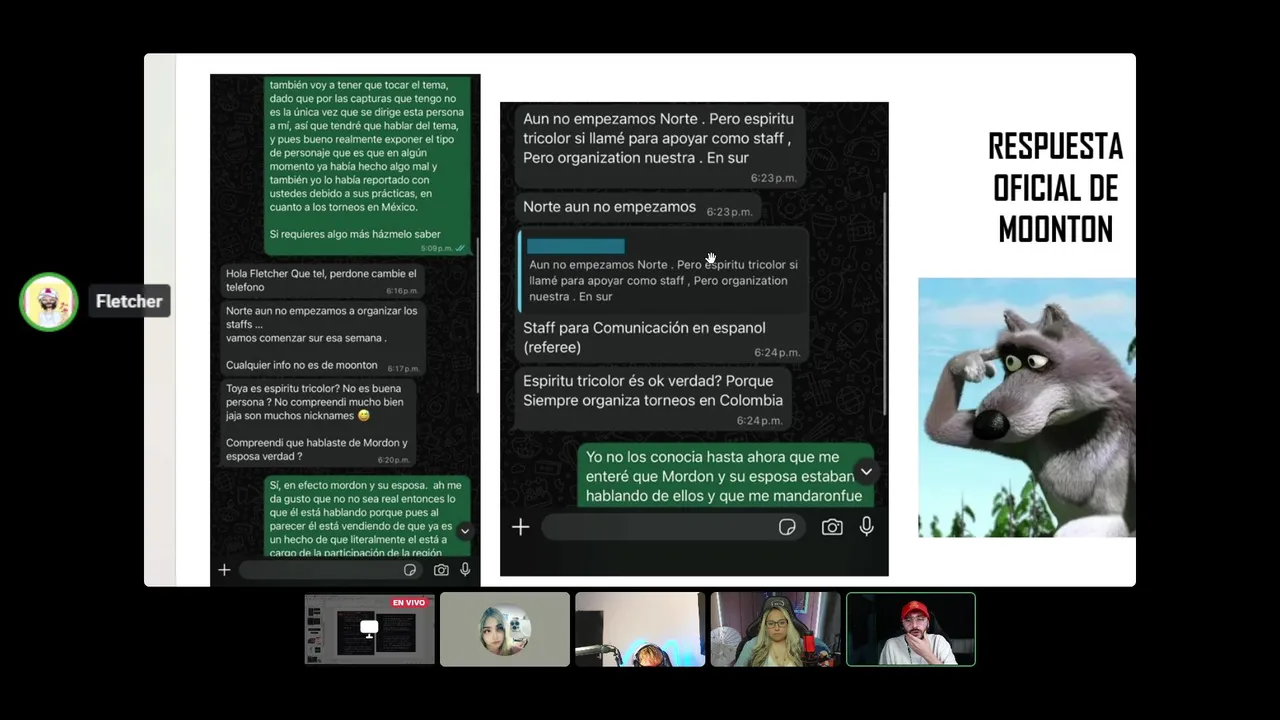Click the RESPUESTA OFICIAL DE MOONTON heading
The width and height of the screenshot is (1280, 720).
tap(1055, 188)
